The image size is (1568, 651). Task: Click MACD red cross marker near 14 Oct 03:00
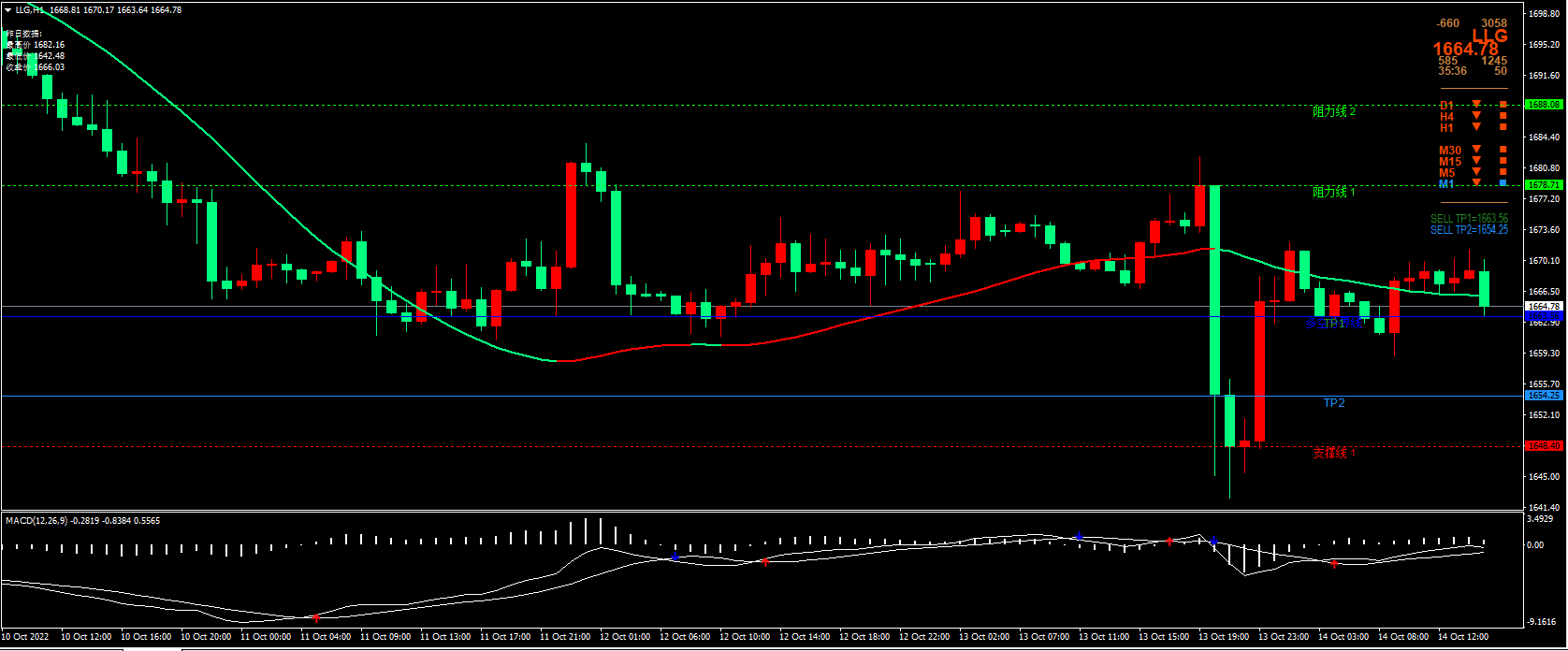(x=1334, y=563)
